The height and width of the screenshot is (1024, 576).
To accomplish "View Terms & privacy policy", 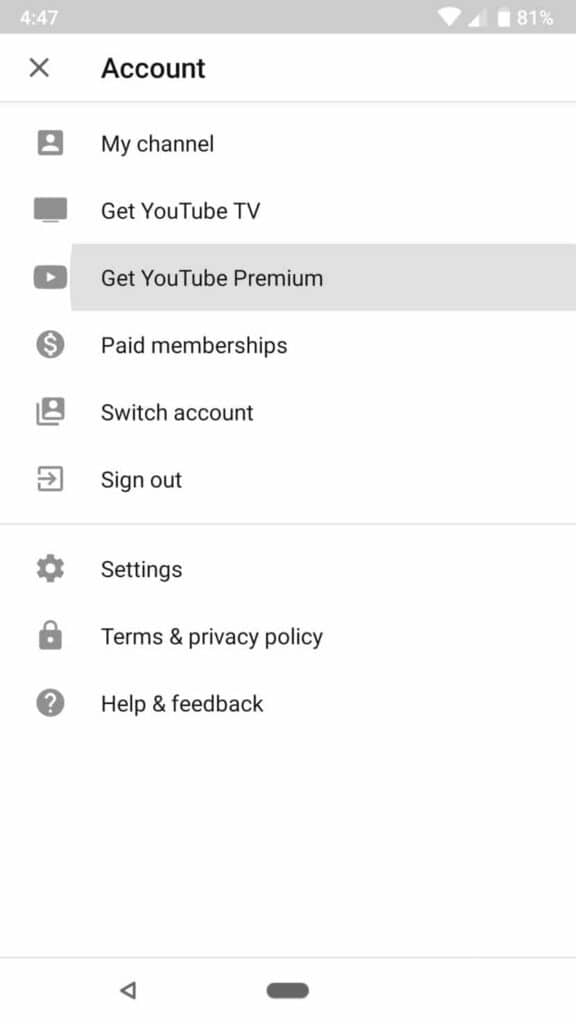I will coord(288,636).
